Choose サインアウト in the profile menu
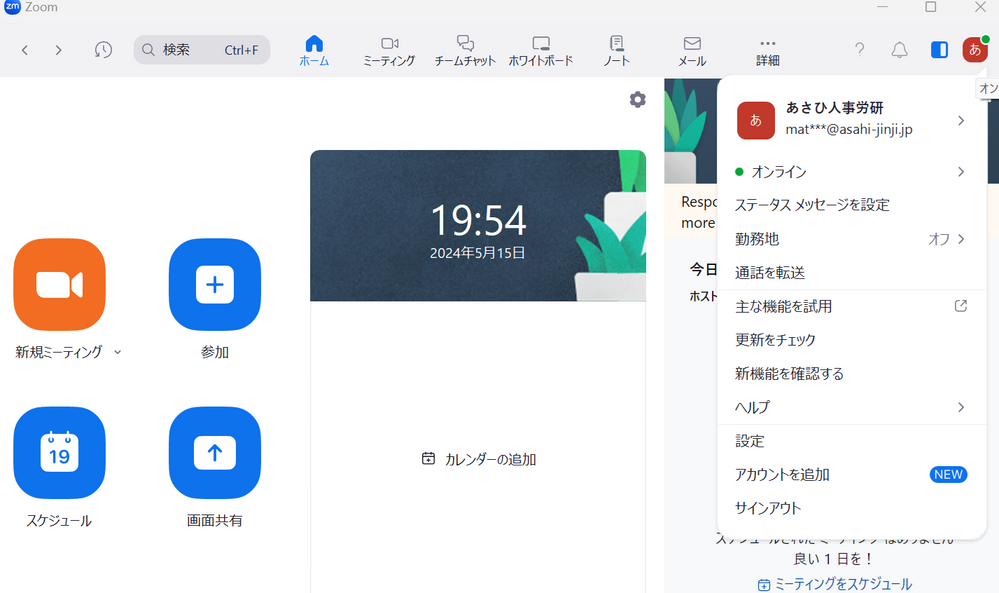Screen dimensions: 999x593 (x=768, y=508)
